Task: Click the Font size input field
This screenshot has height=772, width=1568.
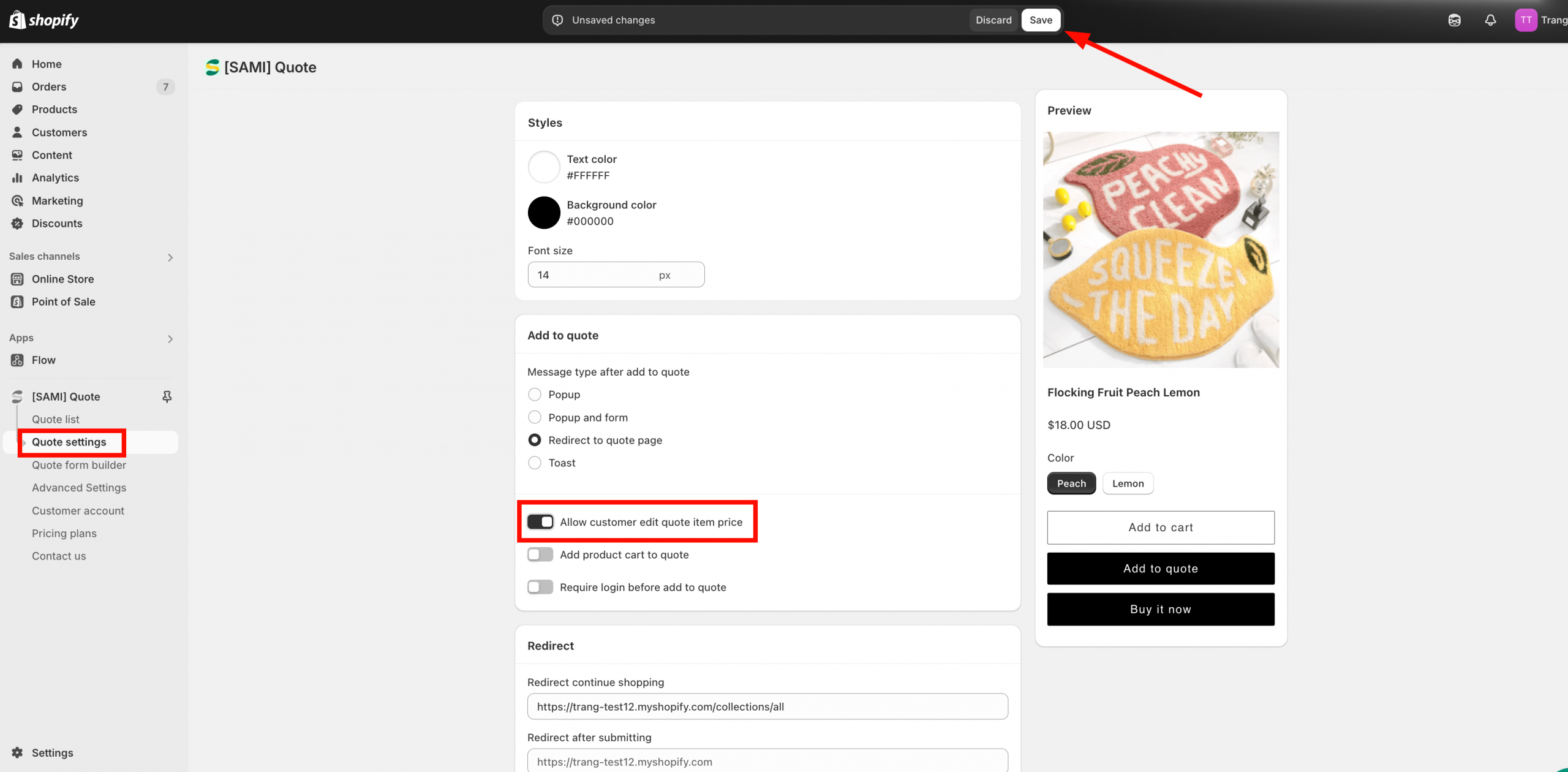Action: [616, 274]
